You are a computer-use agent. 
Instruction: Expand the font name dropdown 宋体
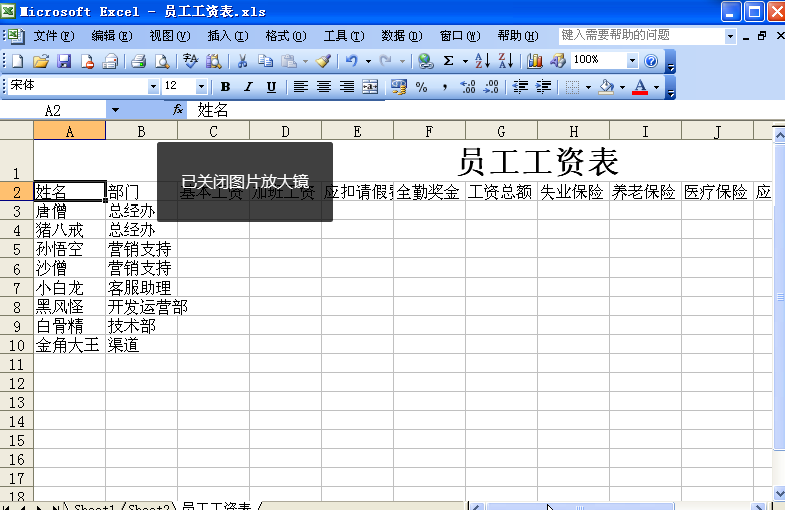click(153, 87)
